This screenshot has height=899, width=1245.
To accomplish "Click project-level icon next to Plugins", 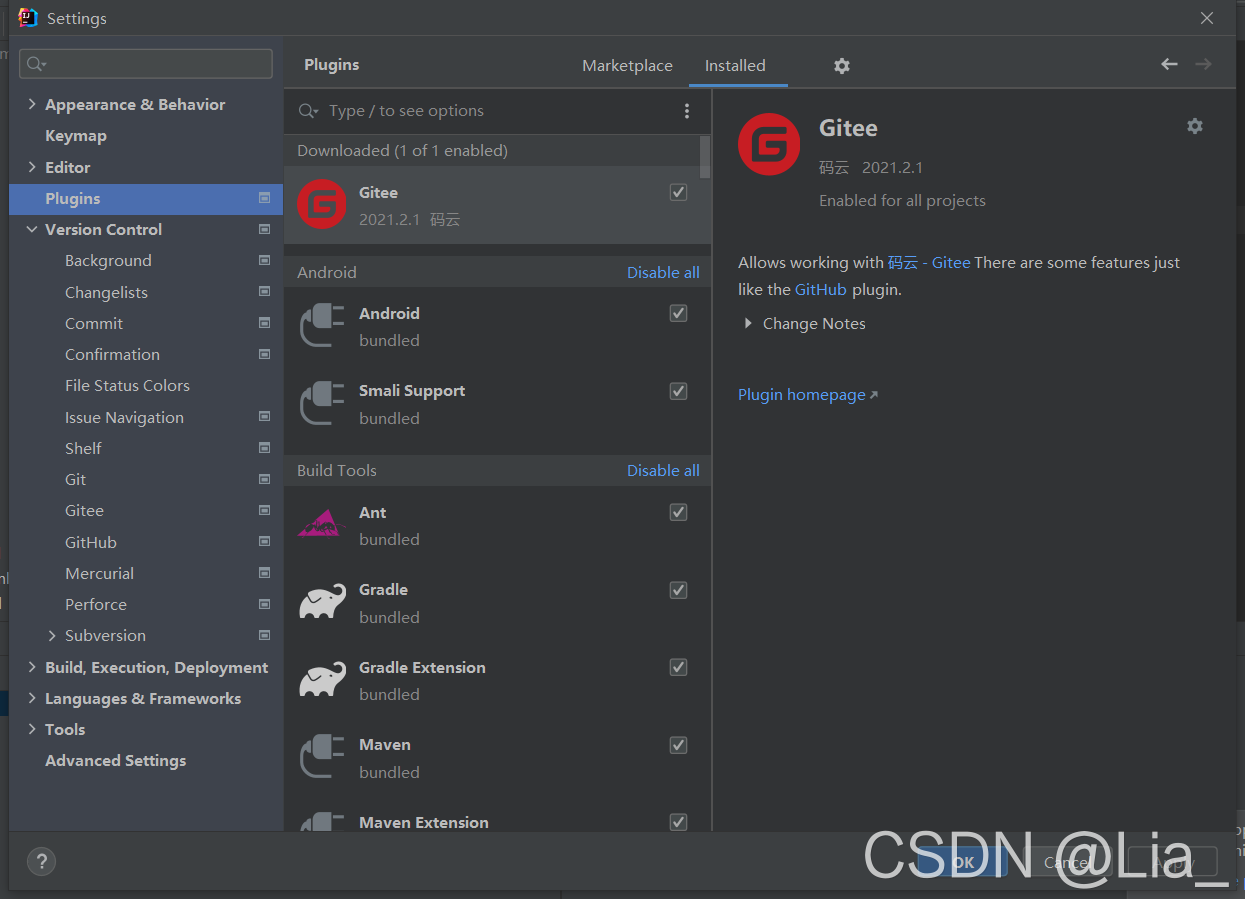I will [x=264, y=198].
